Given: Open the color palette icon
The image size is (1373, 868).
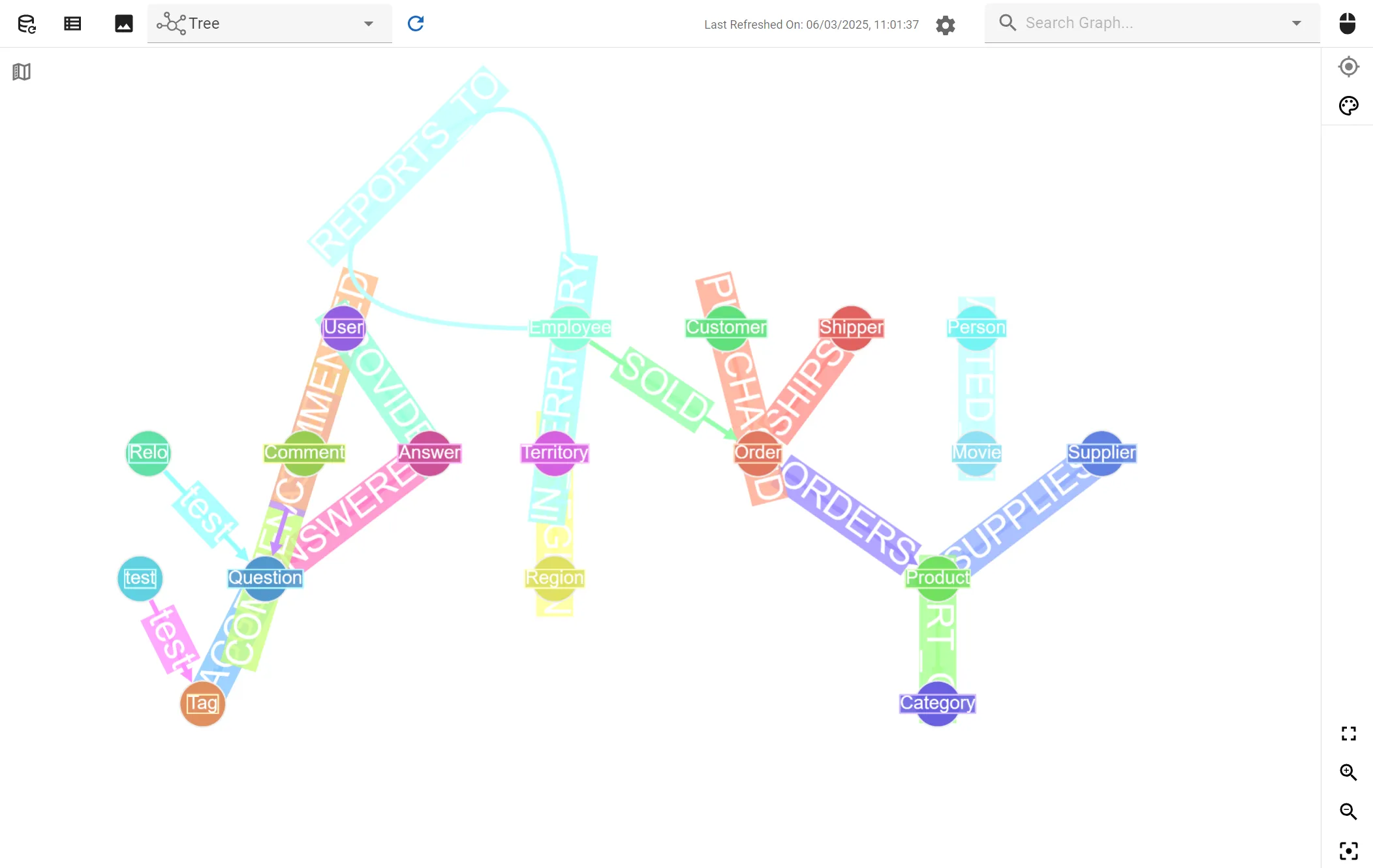Looking at the screenshot, I should tap(1349, 106).
